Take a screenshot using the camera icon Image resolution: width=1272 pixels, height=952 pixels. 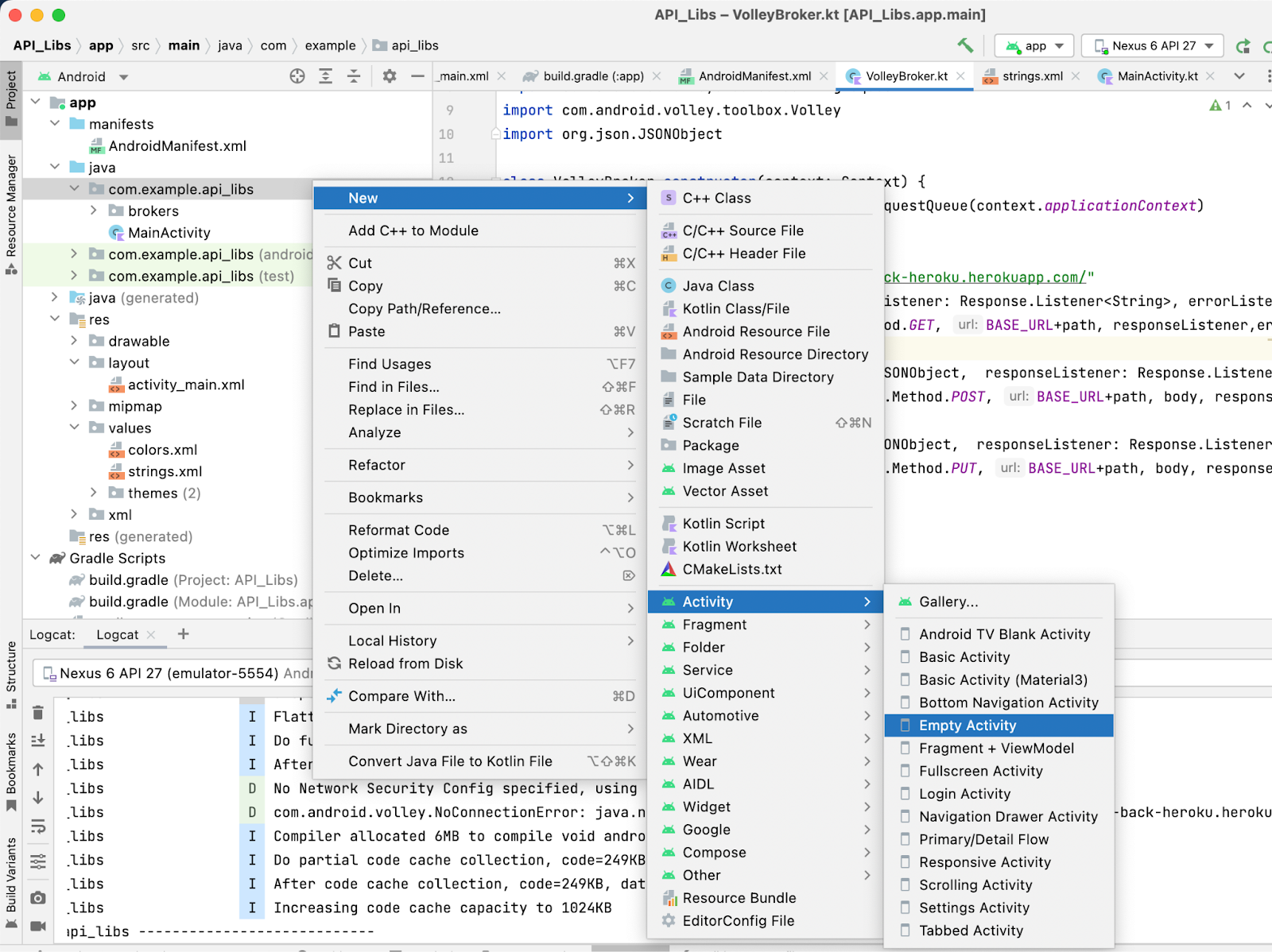point(37,897)
